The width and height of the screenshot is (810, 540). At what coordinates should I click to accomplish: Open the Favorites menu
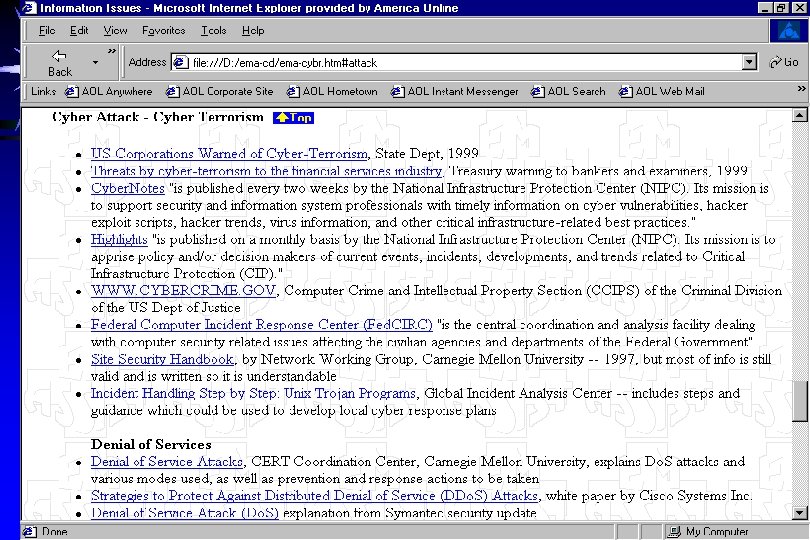coord(164,30)
